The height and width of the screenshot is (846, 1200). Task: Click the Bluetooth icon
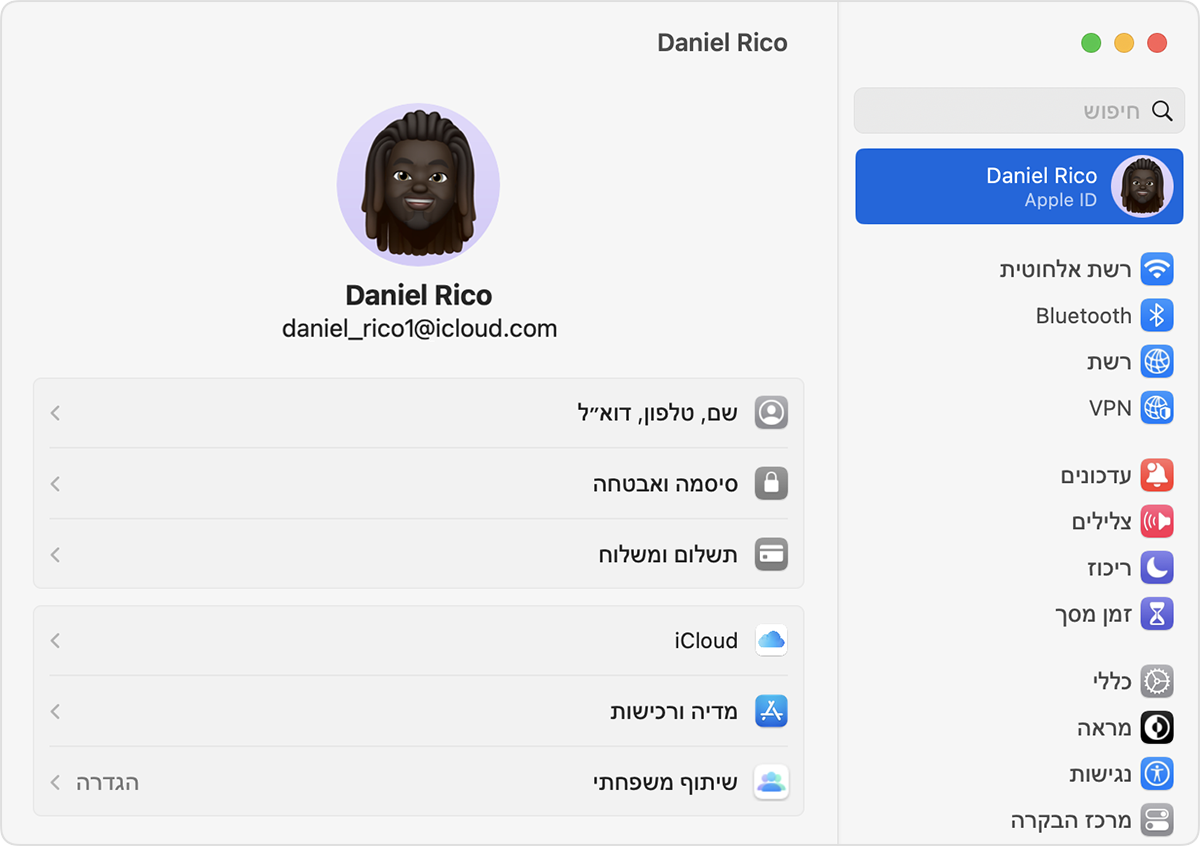[x=1157, y=316]
